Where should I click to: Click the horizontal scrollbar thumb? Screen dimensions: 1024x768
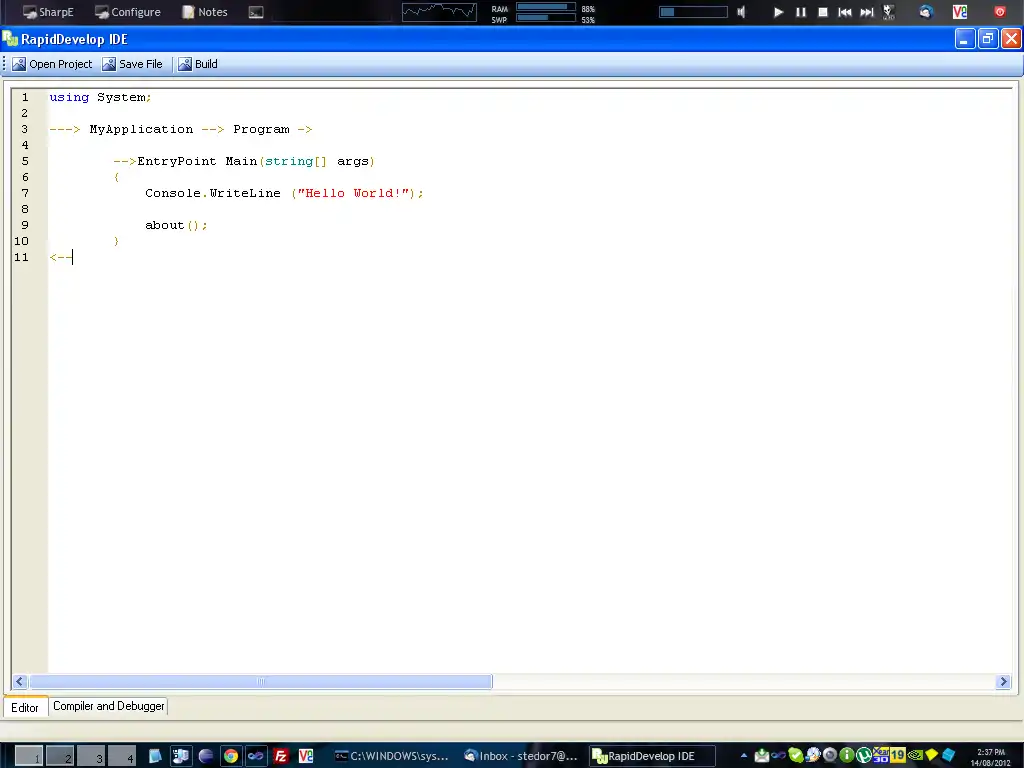click(x=261, y=682)
